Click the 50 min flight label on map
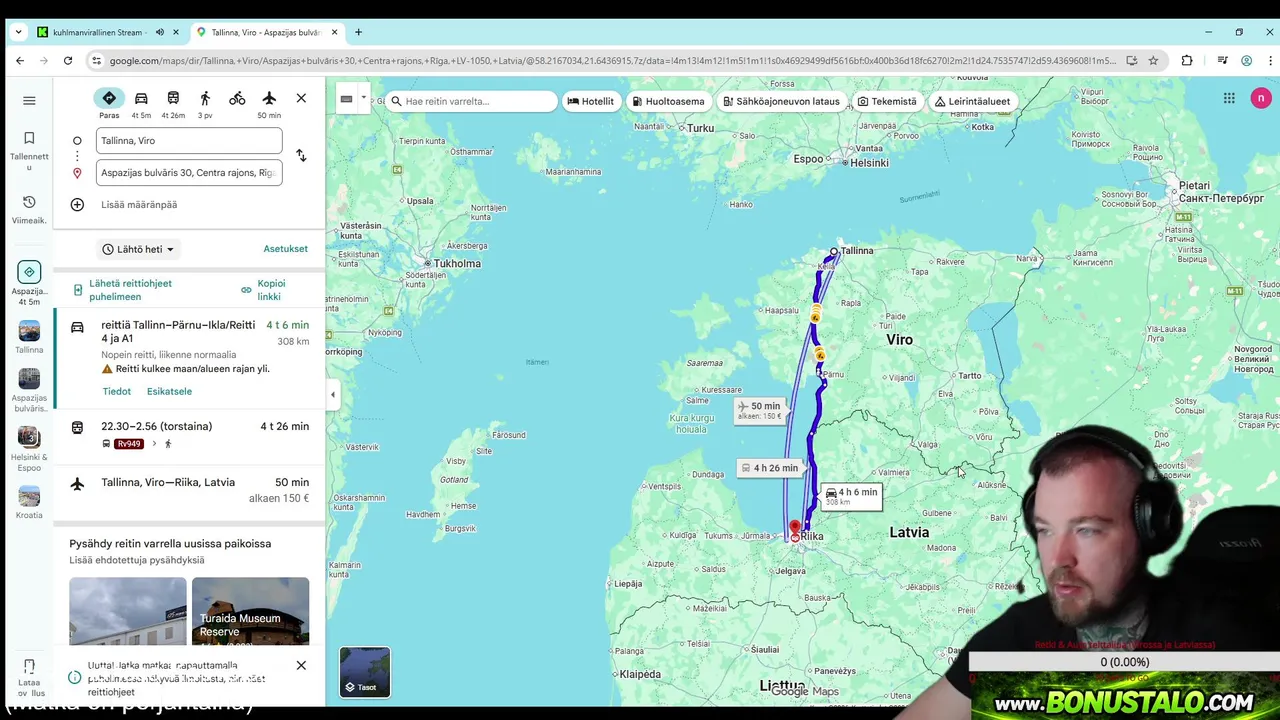The width and height of the screenshot is (1280, 720). point(760,410)
